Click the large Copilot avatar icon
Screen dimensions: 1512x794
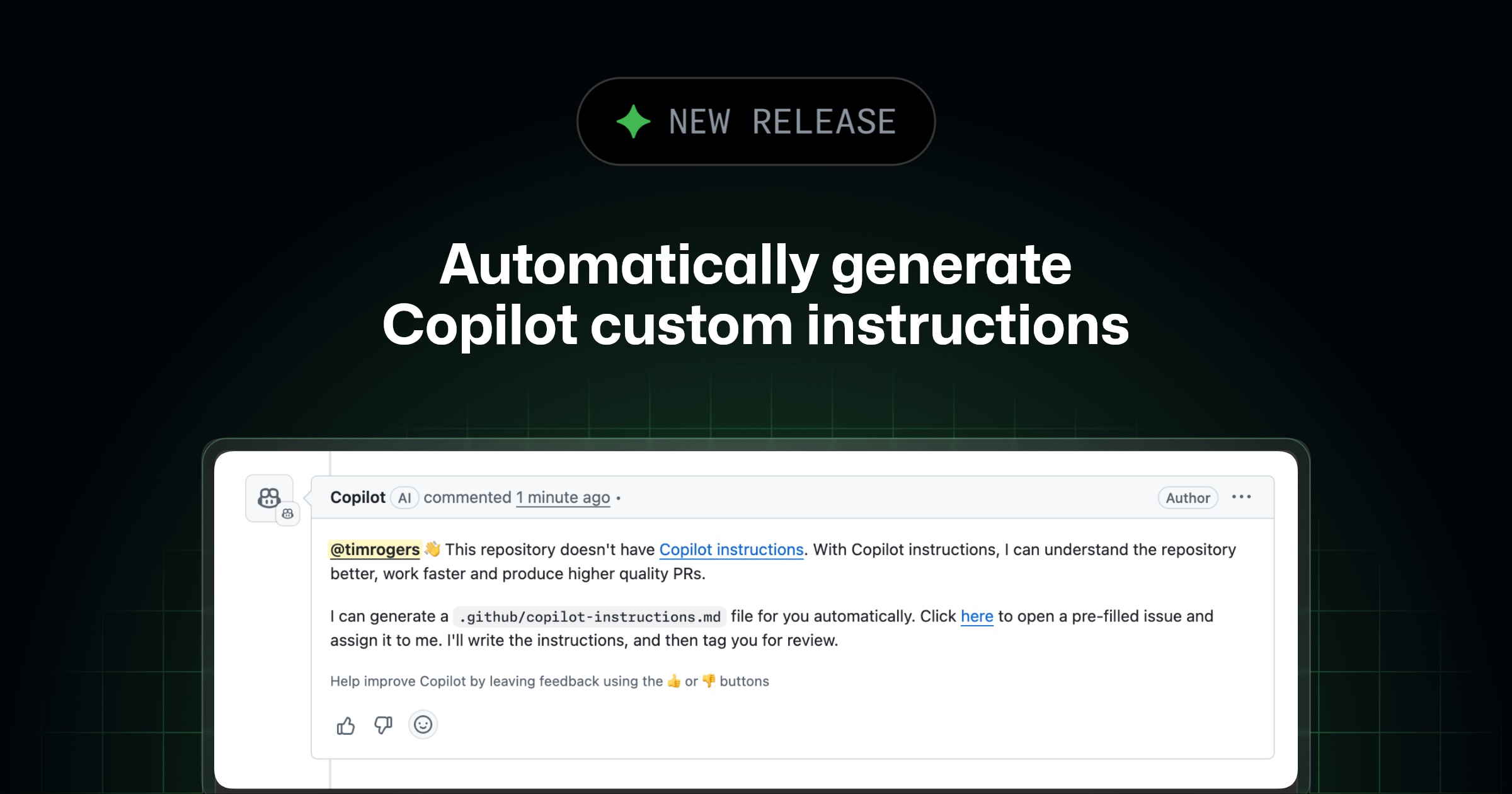[x=269, y=498]
